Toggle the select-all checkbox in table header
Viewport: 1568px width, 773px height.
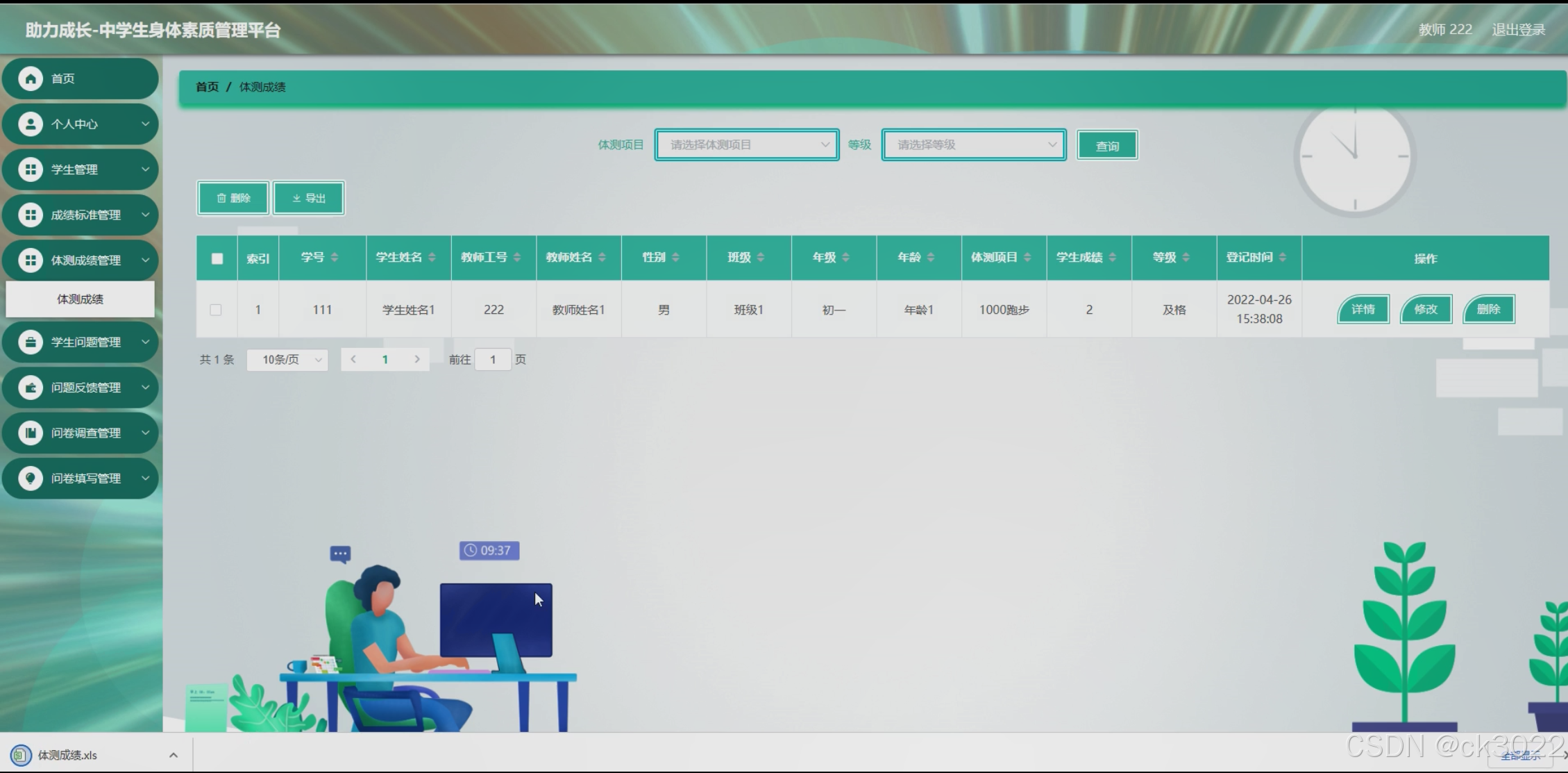(x=217, y=258)
